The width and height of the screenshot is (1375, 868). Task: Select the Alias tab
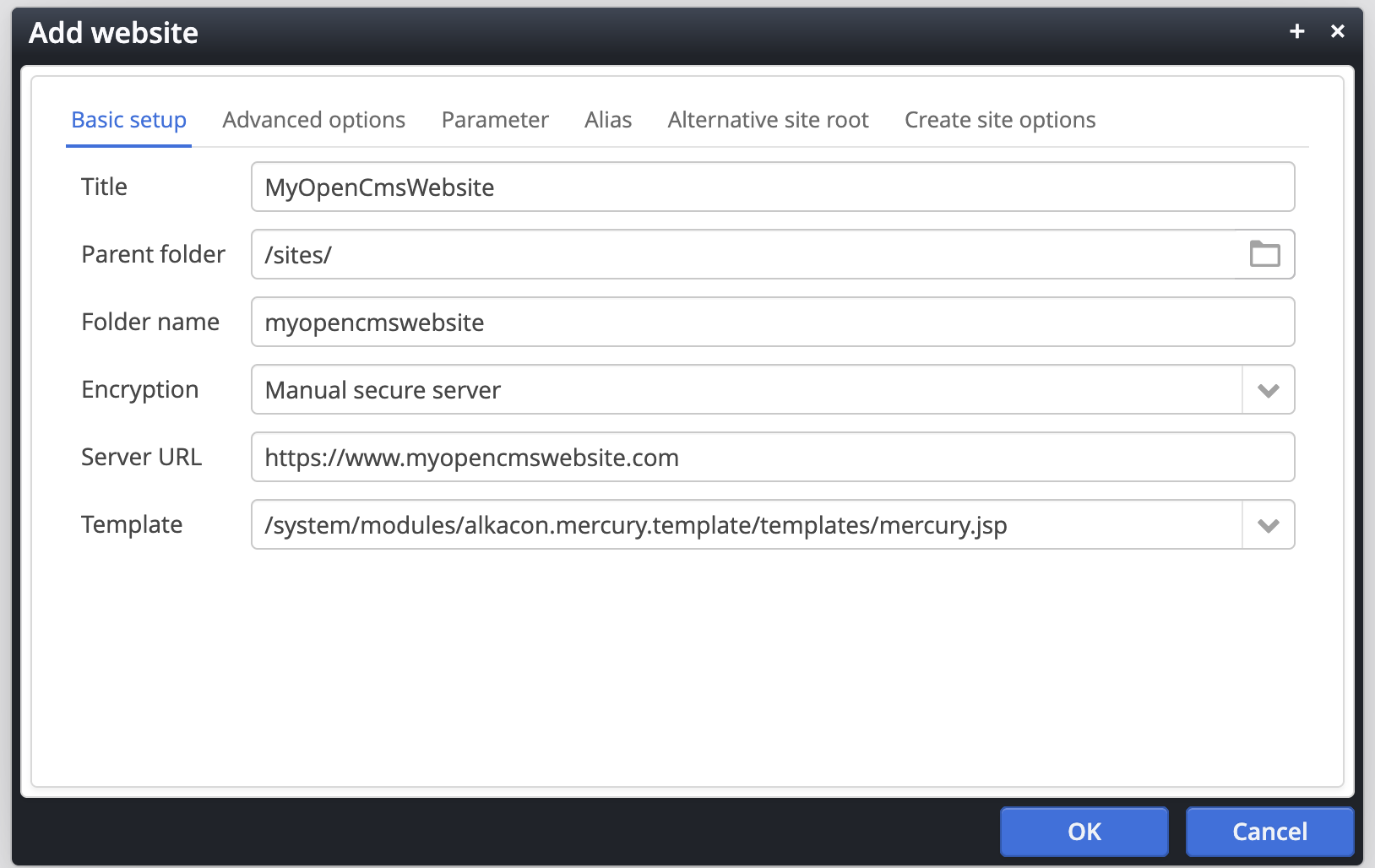point(608,120)
